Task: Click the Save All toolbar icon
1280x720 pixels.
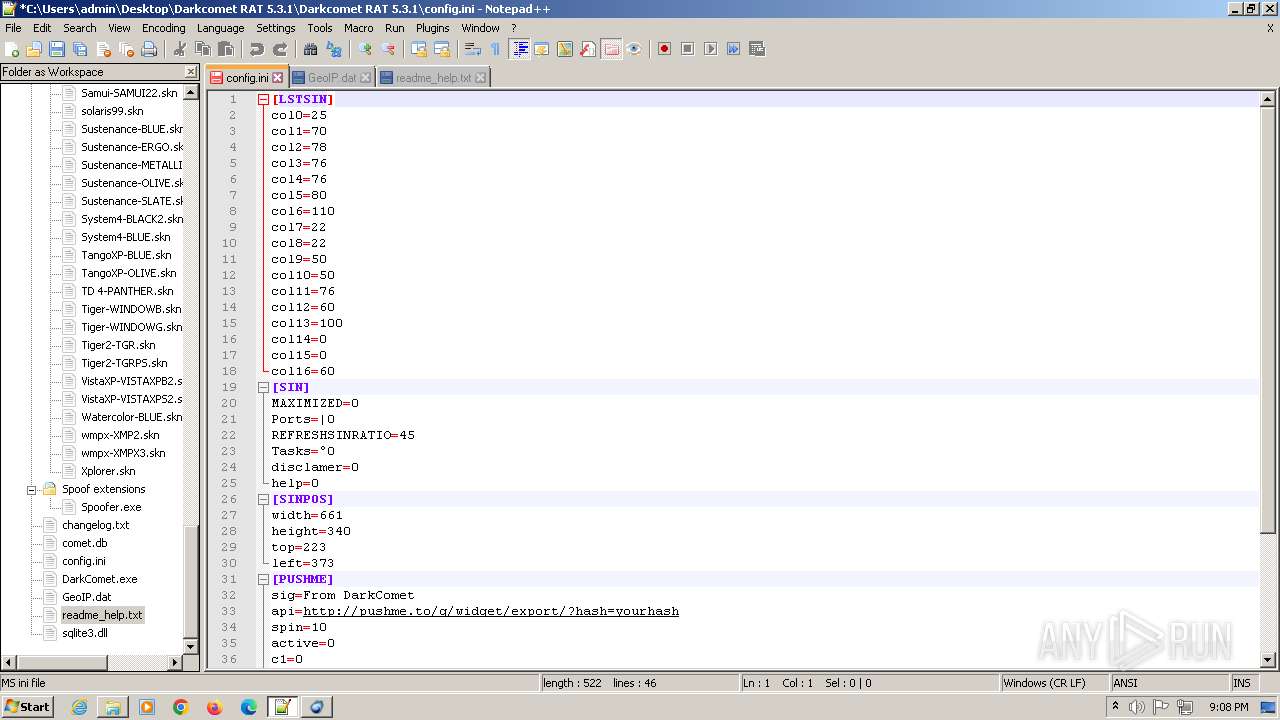Action: pos(80,49)
